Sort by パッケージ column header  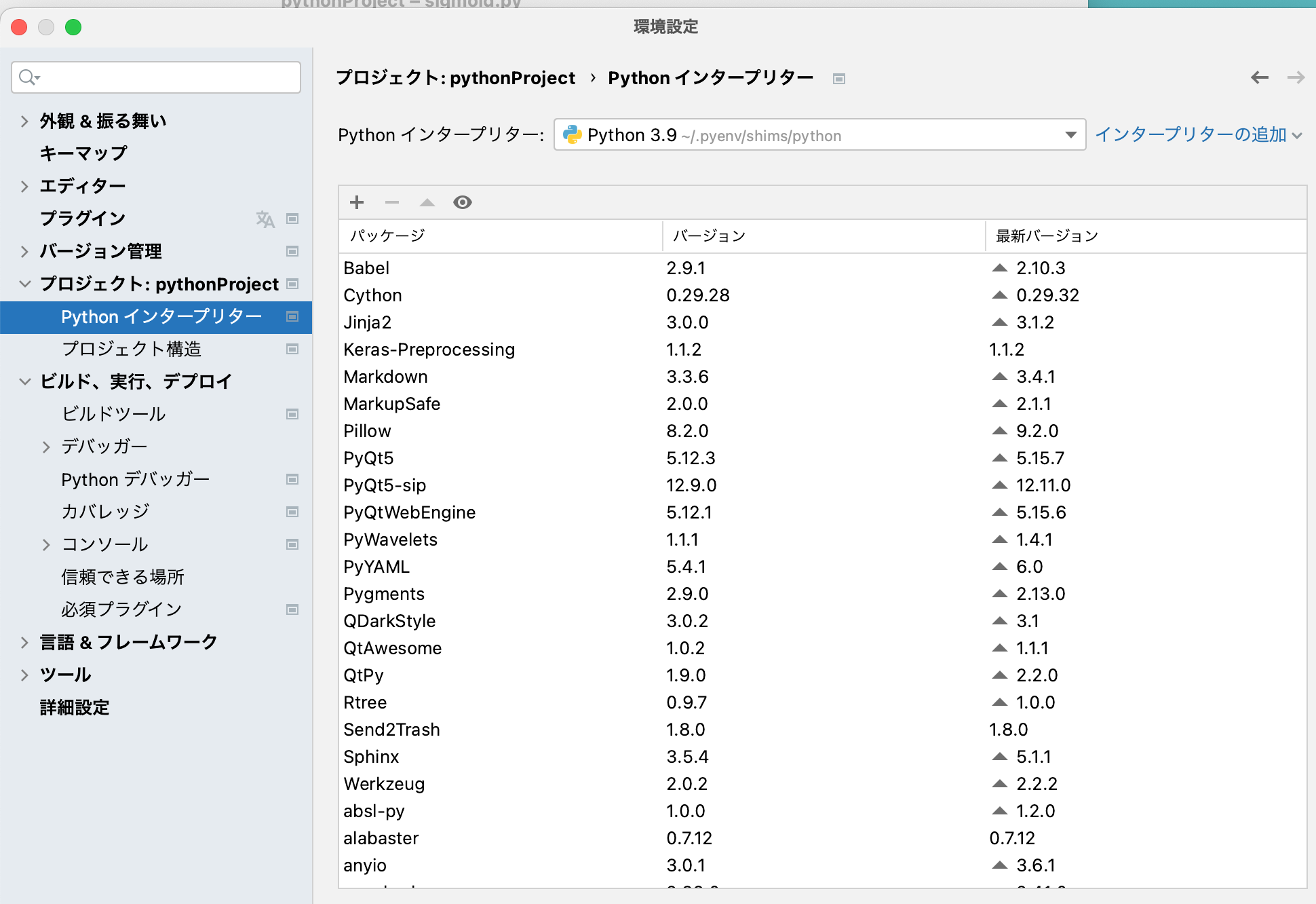pos(501,236)
